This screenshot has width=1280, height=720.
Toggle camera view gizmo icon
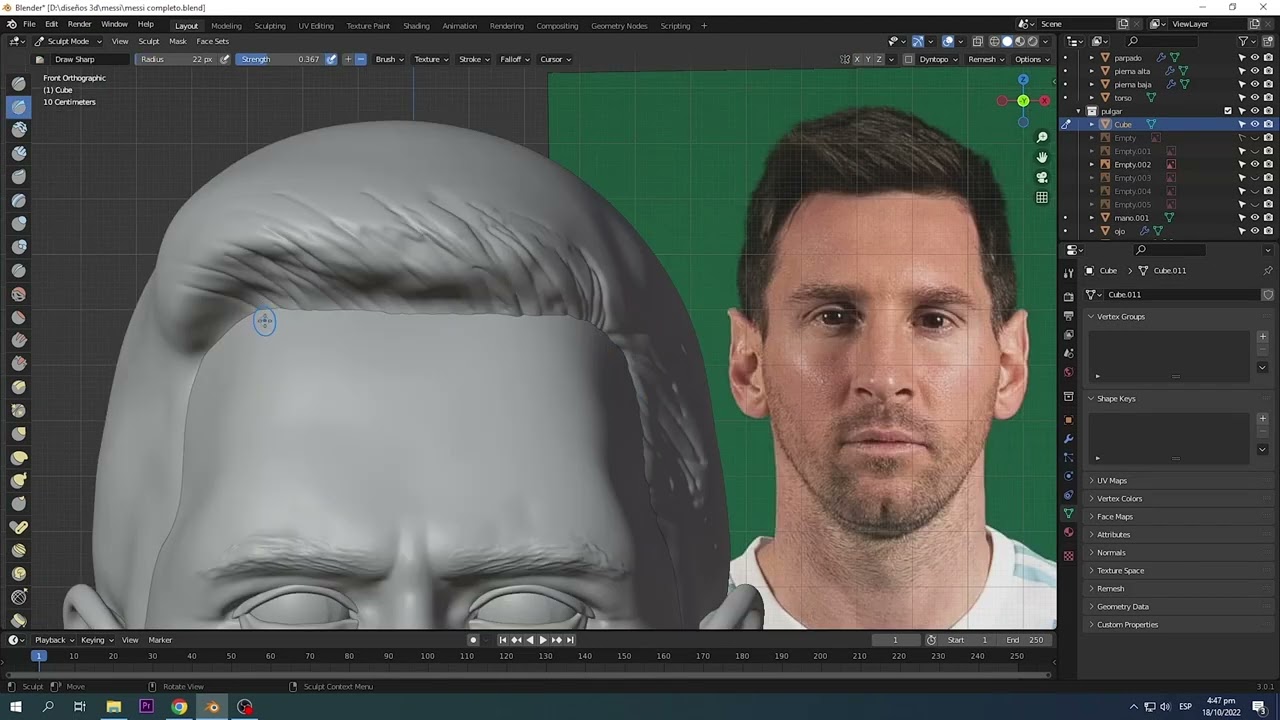pyautogui.click(x=1042, y=177)
